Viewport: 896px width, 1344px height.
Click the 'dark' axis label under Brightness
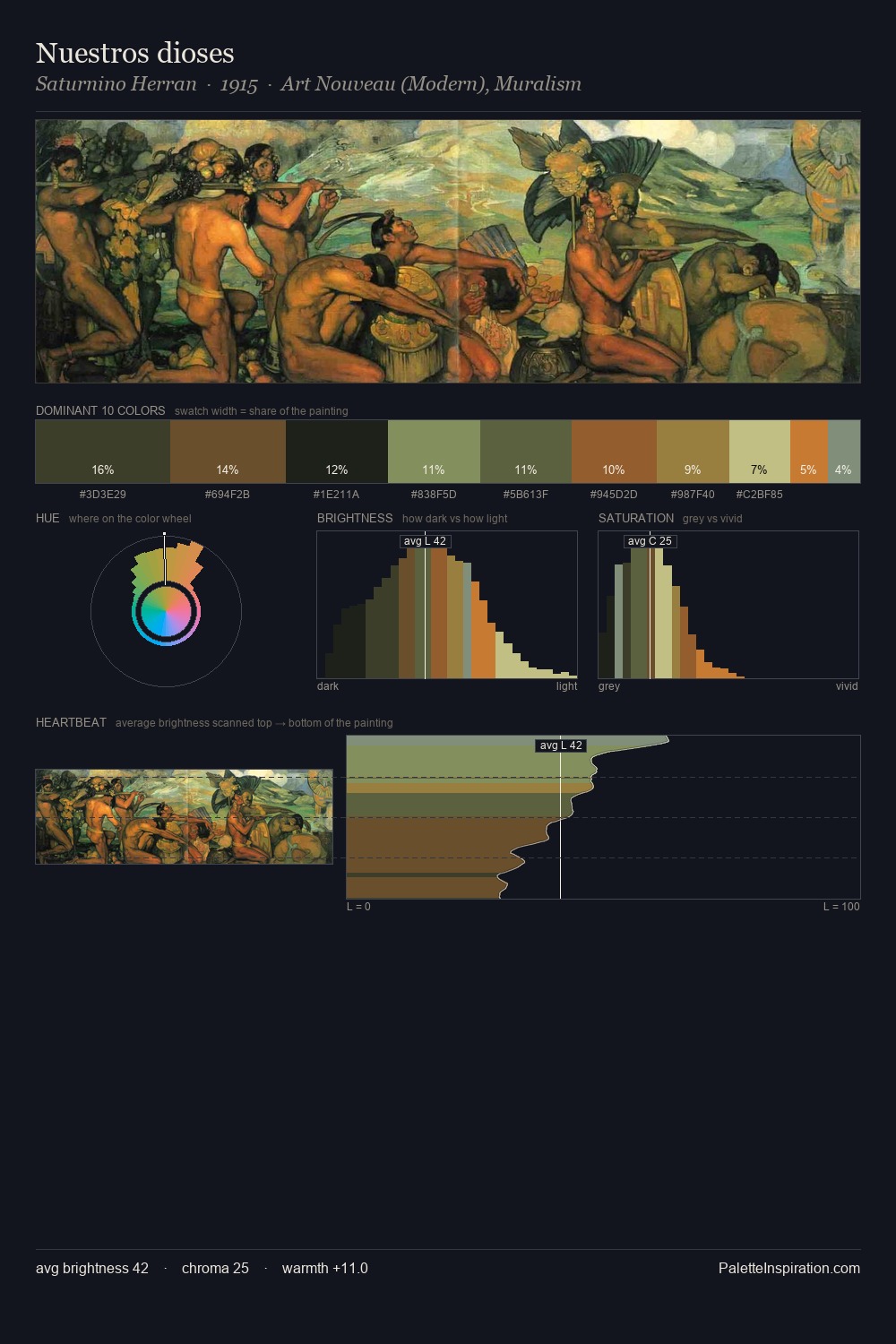[x=328, y=686]
